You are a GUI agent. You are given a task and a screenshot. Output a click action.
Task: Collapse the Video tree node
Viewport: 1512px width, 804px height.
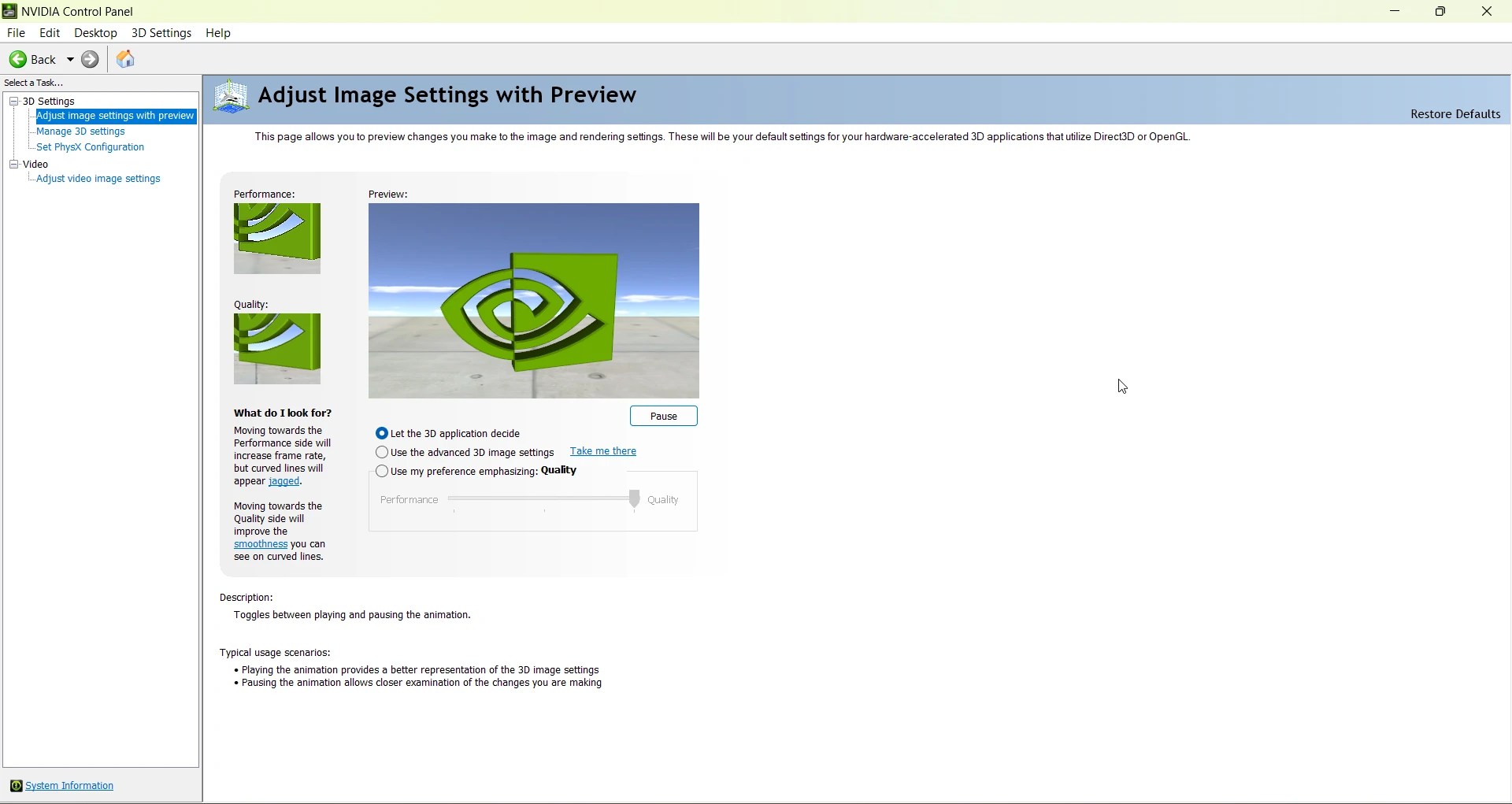point(14,165)
